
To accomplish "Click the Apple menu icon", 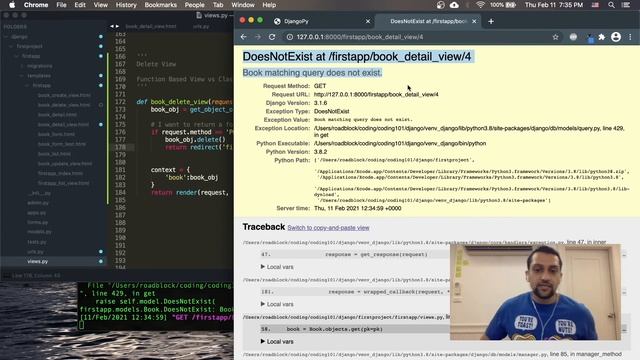I will point(12,5).
